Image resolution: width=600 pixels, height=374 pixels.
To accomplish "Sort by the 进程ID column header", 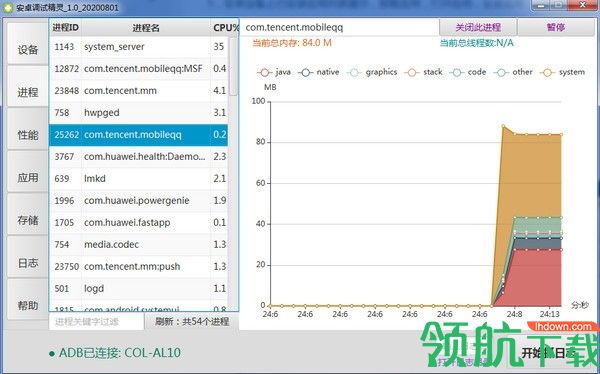I will point(65,28).
